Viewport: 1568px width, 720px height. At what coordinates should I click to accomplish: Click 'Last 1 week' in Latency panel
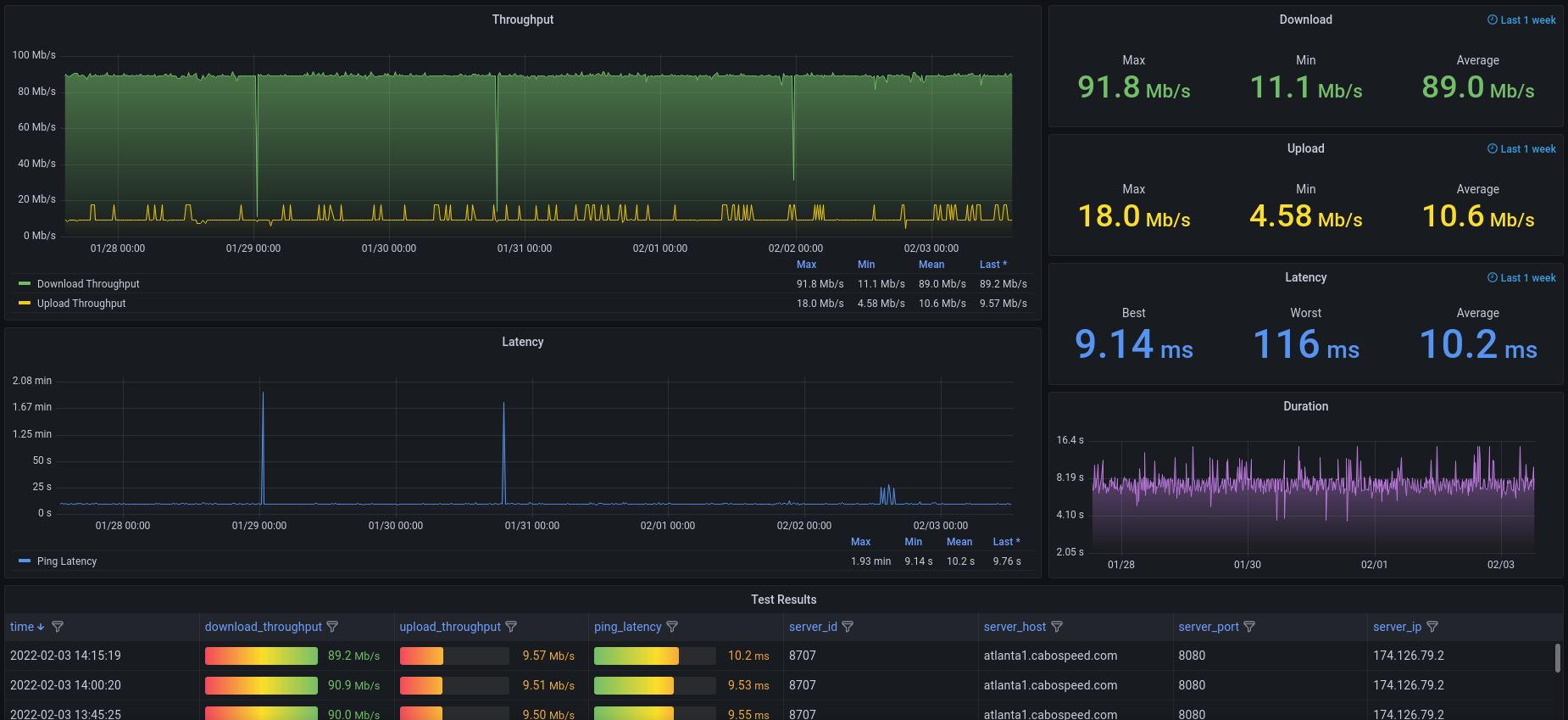(x=1528, y=278)
